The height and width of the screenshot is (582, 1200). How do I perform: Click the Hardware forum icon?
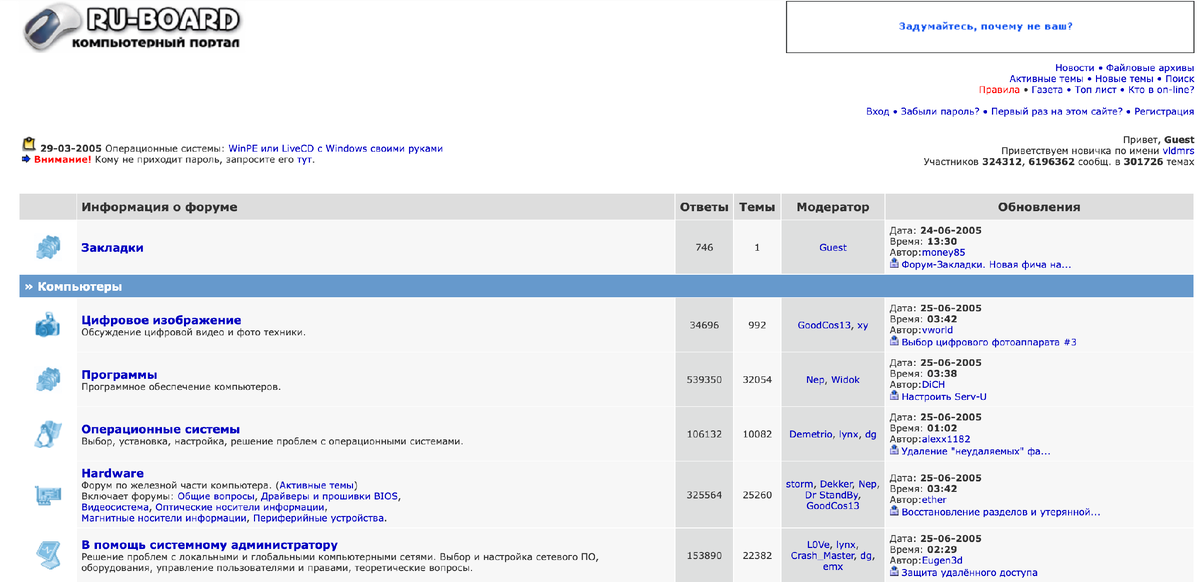tap(48, 494)
